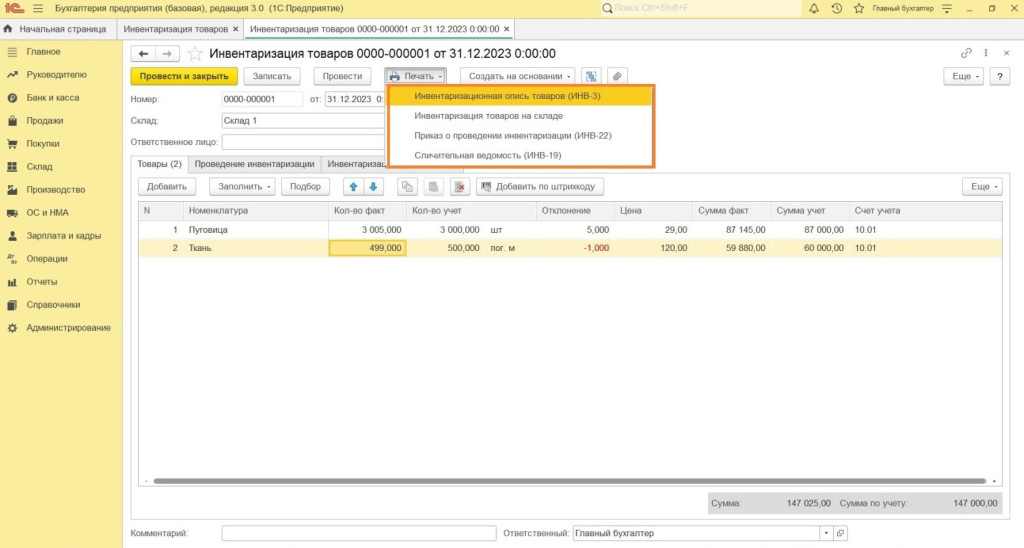1024x548 pixels.
Task: Open the Отчеты section
Action: click(x=61, y=282)
